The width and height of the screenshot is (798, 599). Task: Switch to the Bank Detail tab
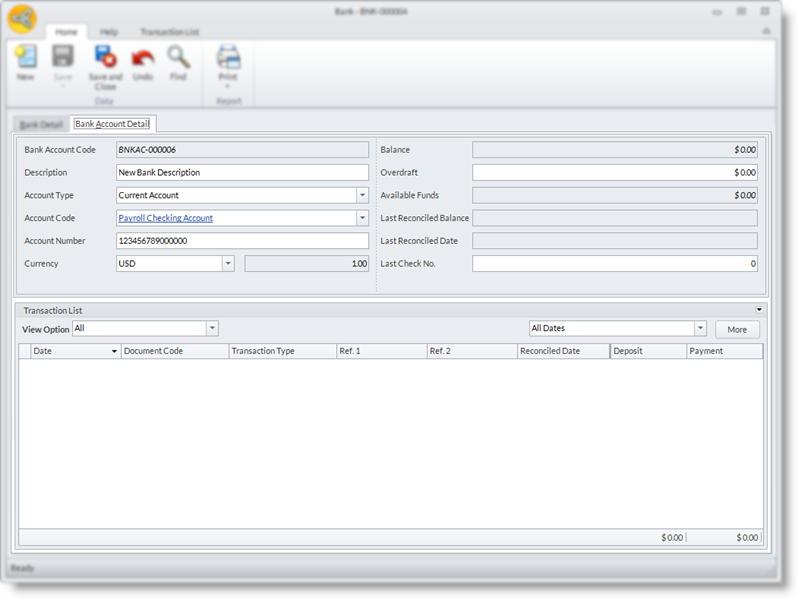(x=41, y=124)
